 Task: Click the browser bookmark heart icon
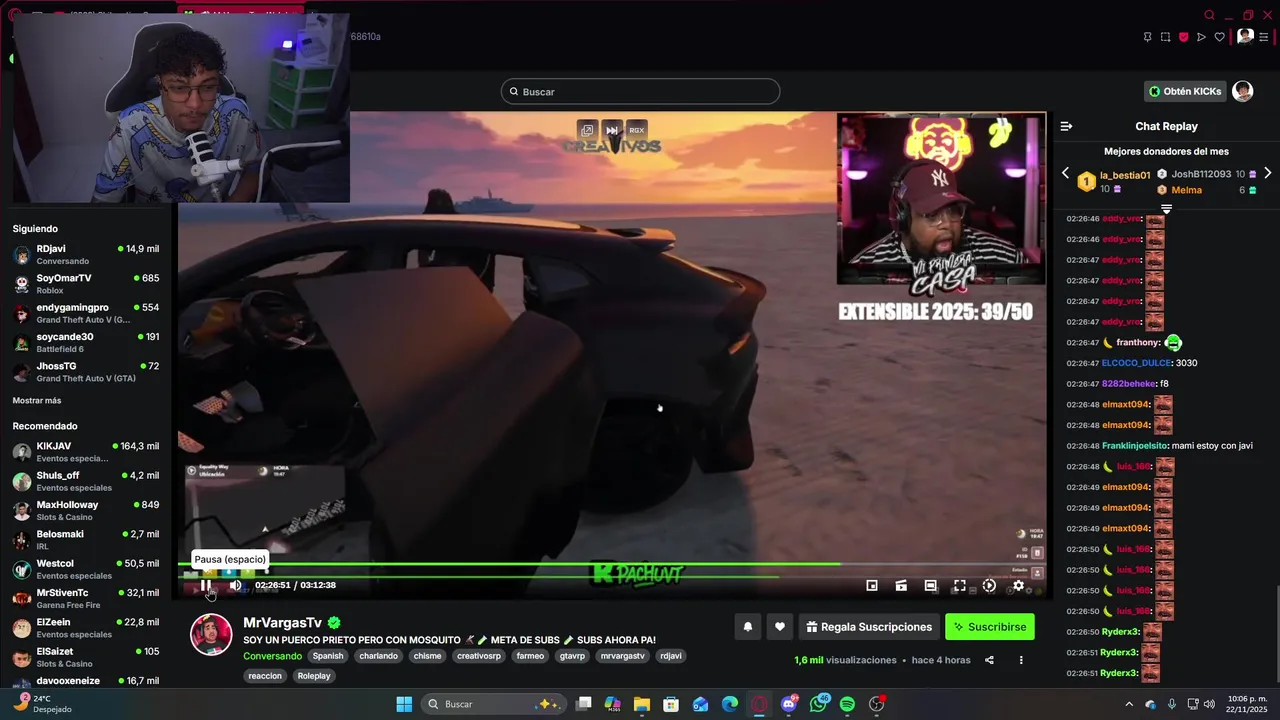click(x=1219, y=37)
